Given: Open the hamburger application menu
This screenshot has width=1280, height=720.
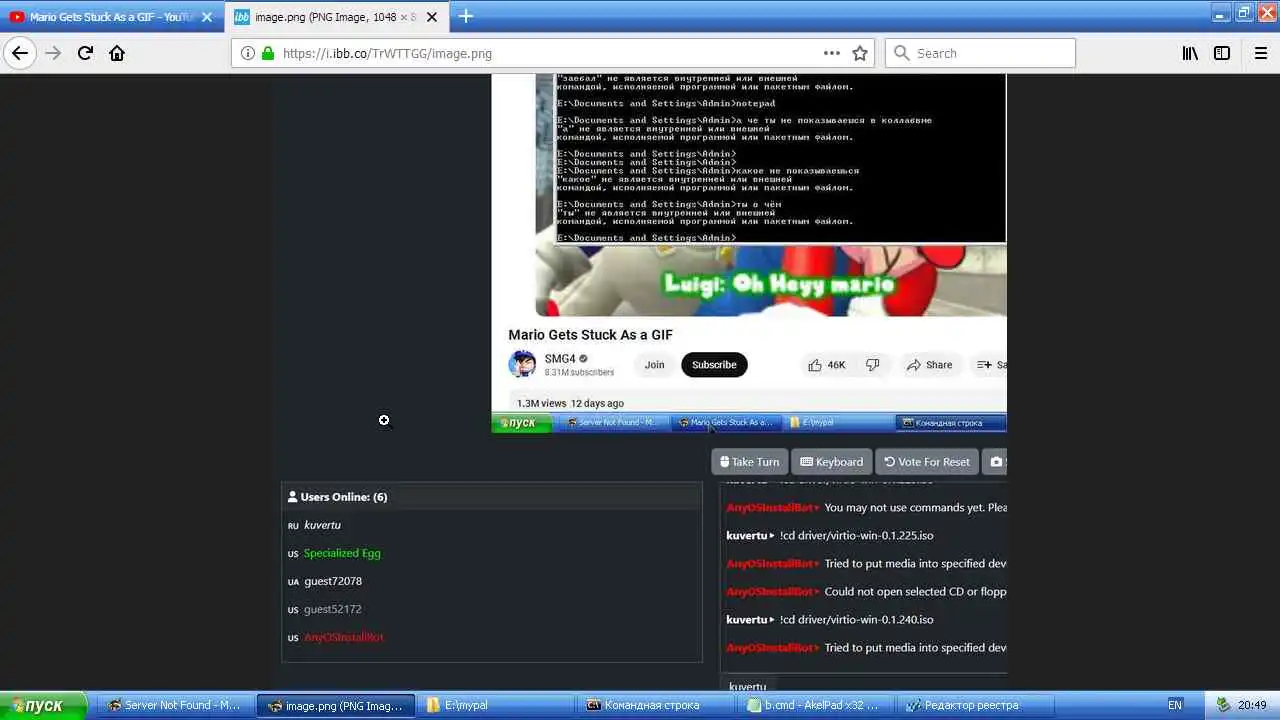Looking at the screenshot, I should pos(1260,53).
